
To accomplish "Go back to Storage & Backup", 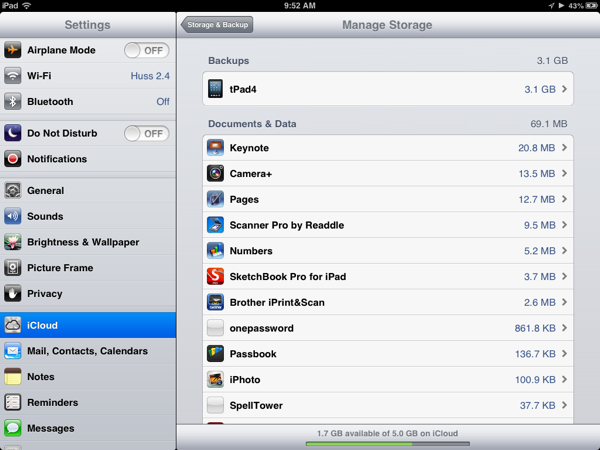I will point(217,25).
